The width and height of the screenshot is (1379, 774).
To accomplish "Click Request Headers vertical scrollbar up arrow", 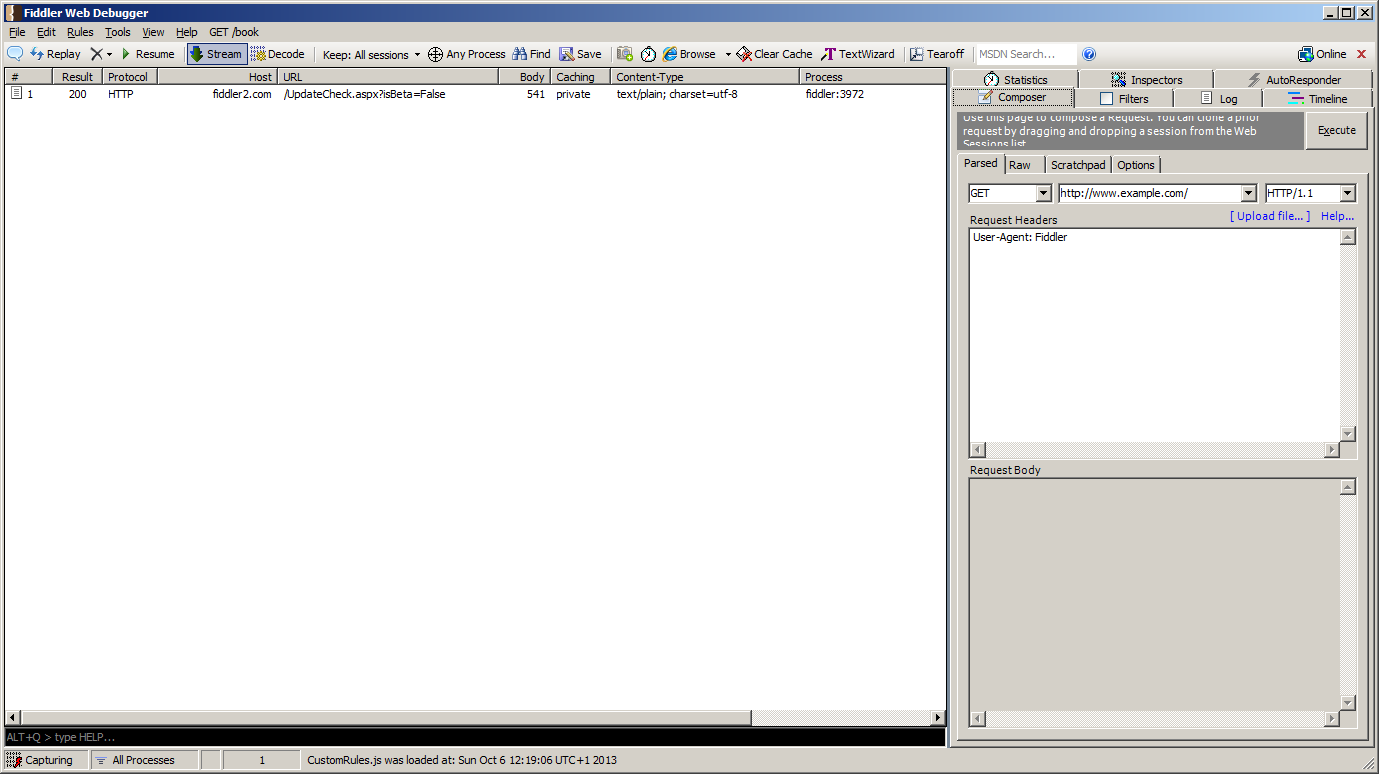I will 1348,237.
